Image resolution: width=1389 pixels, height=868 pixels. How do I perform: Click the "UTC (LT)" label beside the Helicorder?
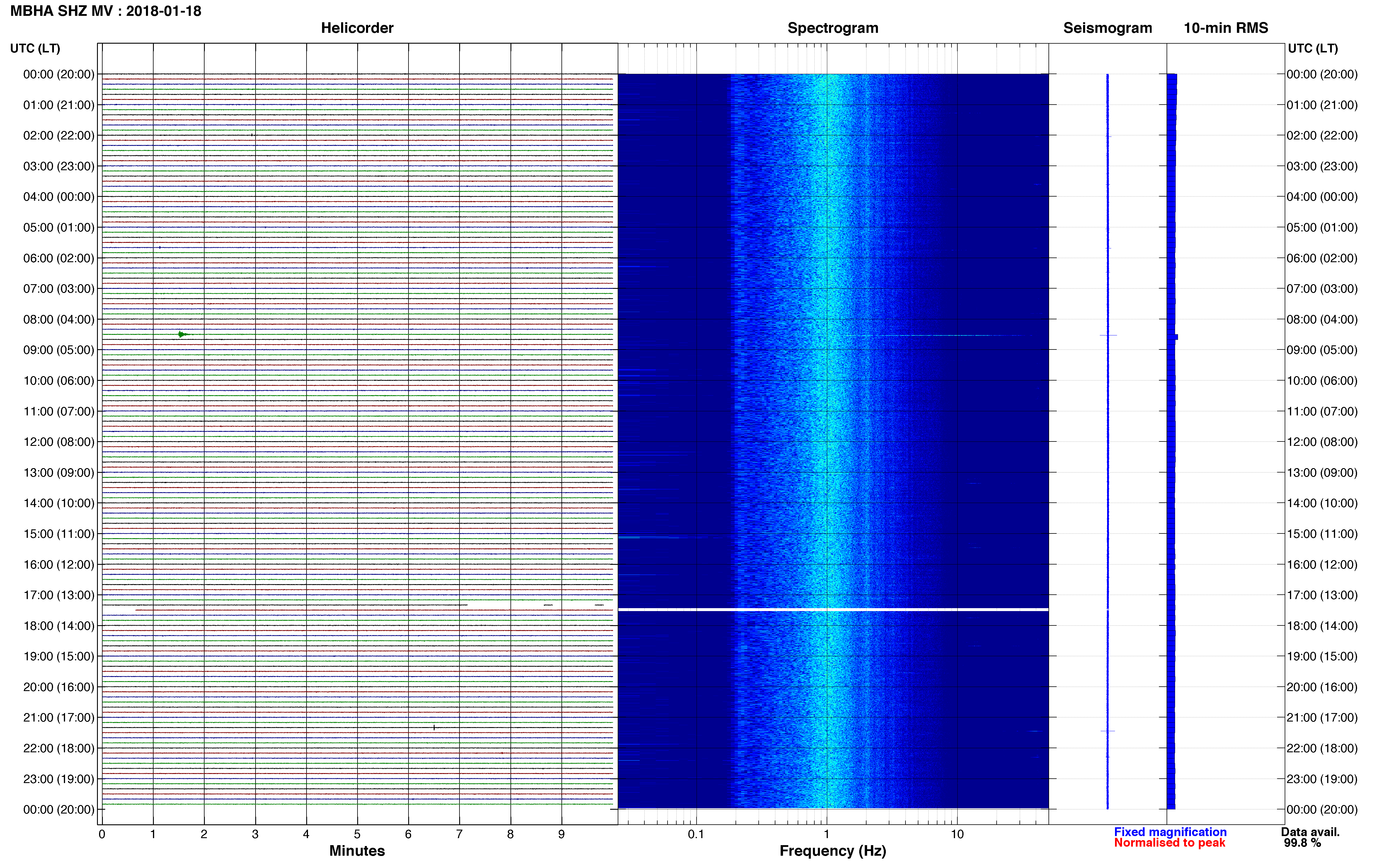pos(35,48)
